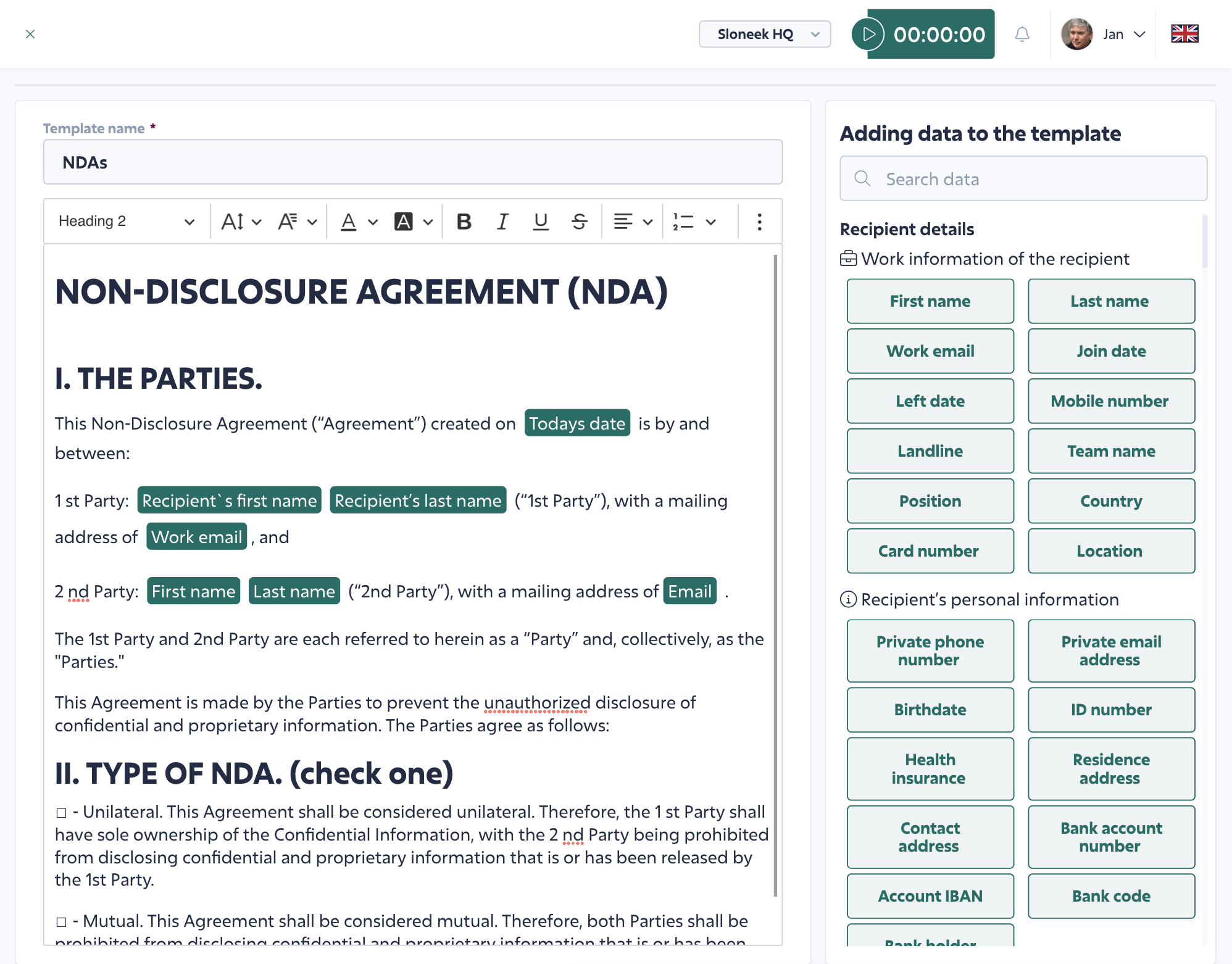Insert Country field

(x=1111, y=501)
